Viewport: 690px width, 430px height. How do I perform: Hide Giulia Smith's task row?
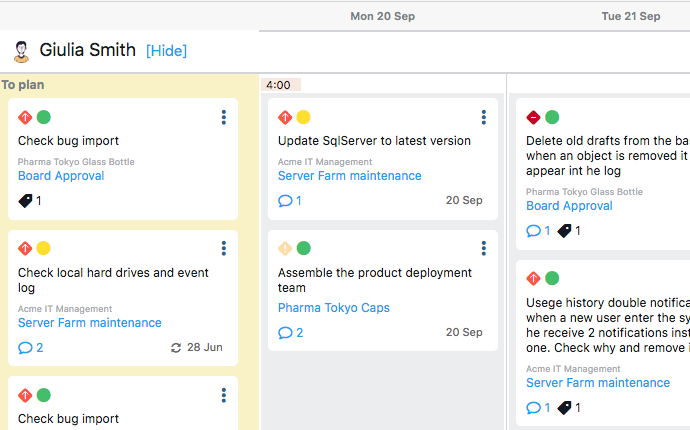(x=166, y=51)
